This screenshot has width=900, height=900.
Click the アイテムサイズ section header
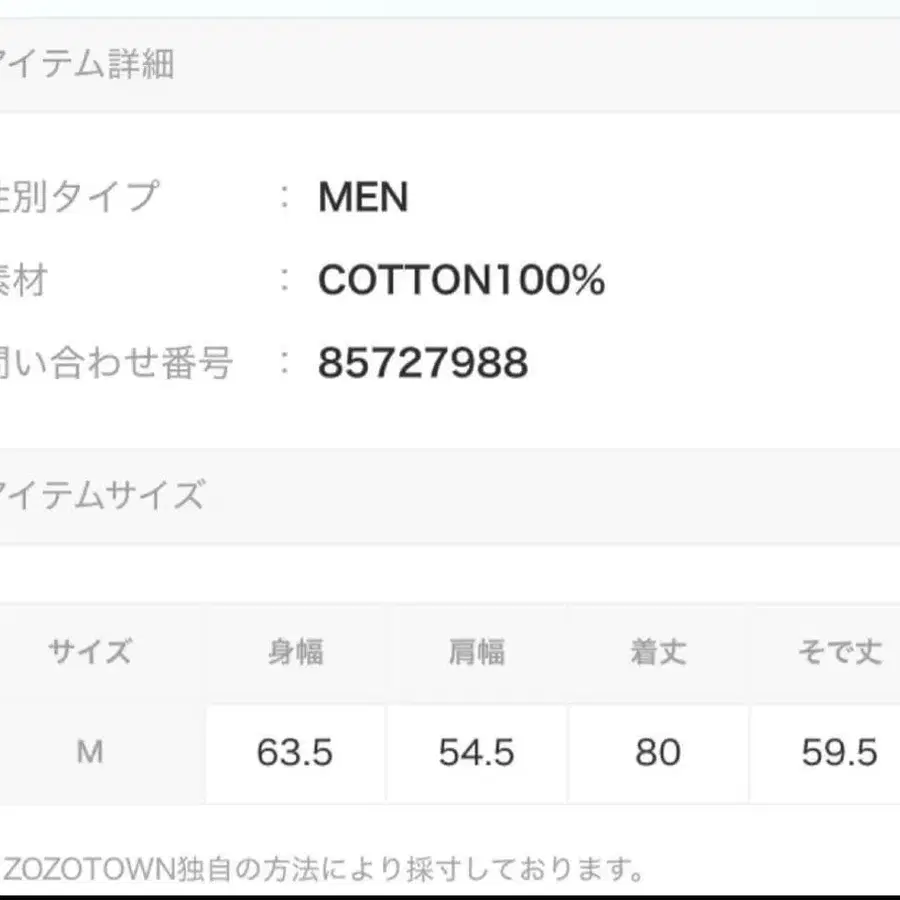(x=103, y=495)
